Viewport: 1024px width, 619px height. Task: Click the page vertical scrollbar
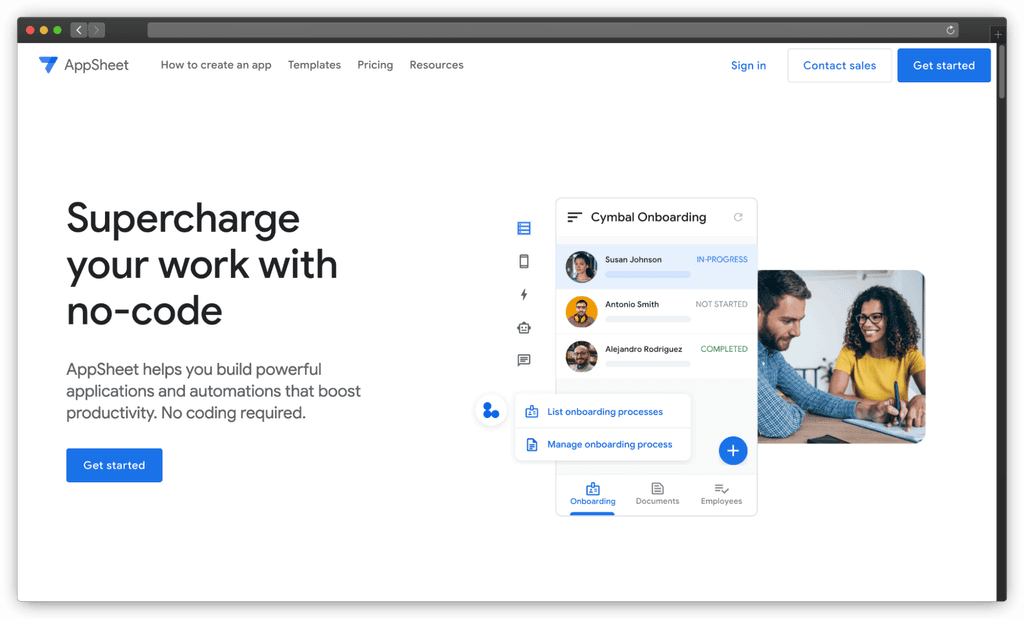1002,72
